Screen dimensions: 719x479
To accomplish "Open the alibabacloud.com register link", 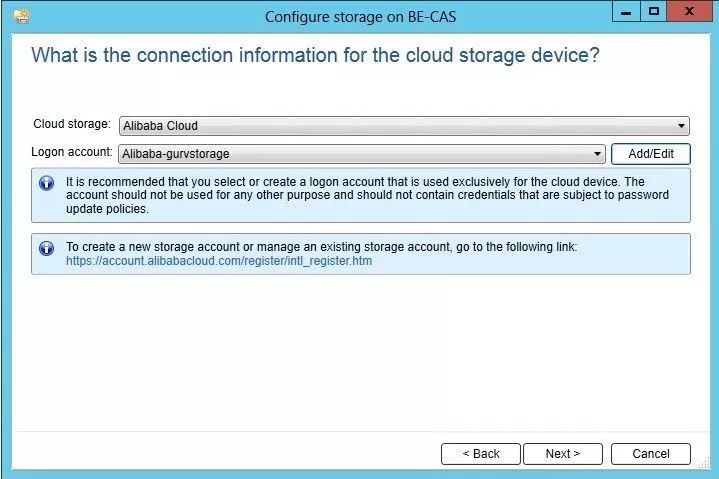I will pyautogui.click(x=219, y=261).
